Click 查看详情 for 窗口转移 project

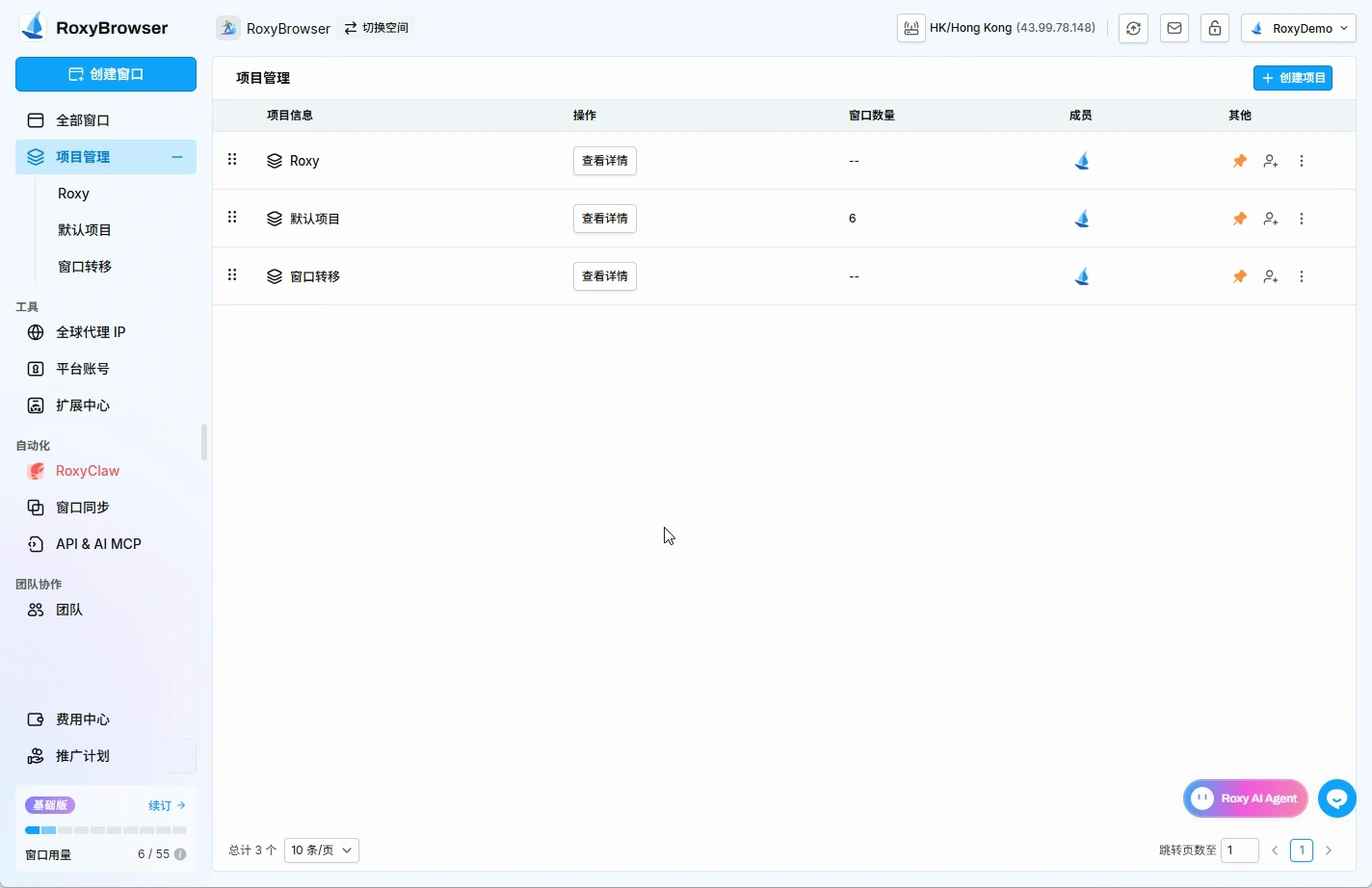pos(605,276)
